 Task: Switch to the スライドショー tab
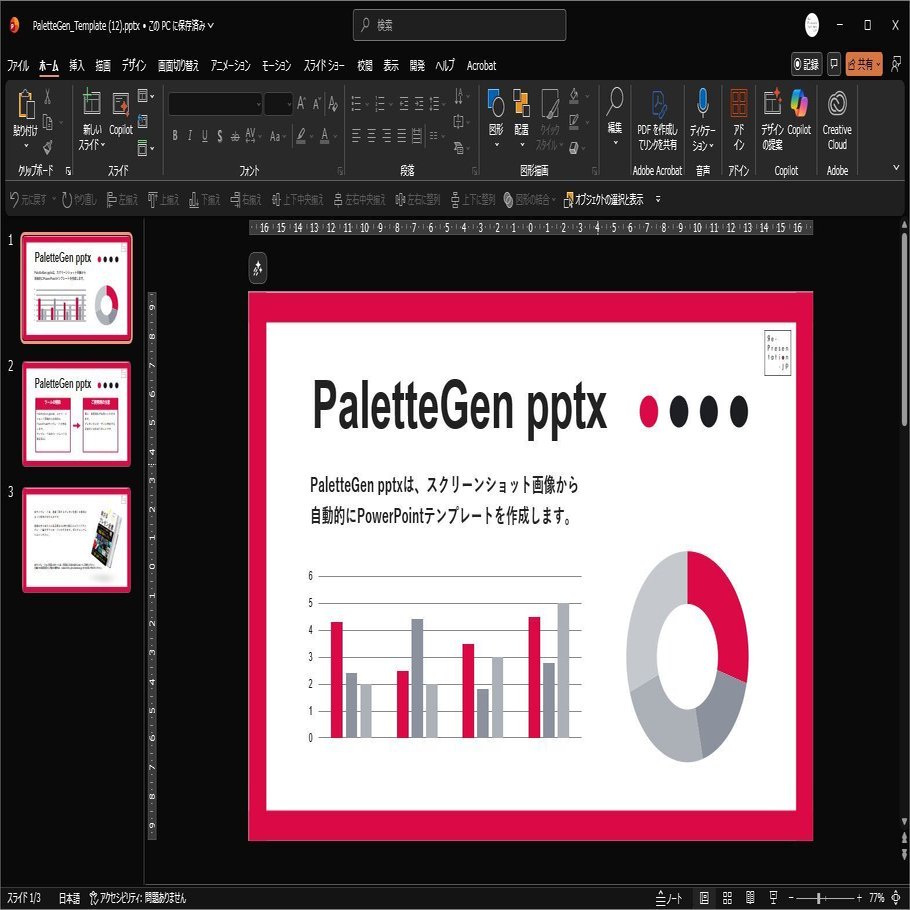324,66
